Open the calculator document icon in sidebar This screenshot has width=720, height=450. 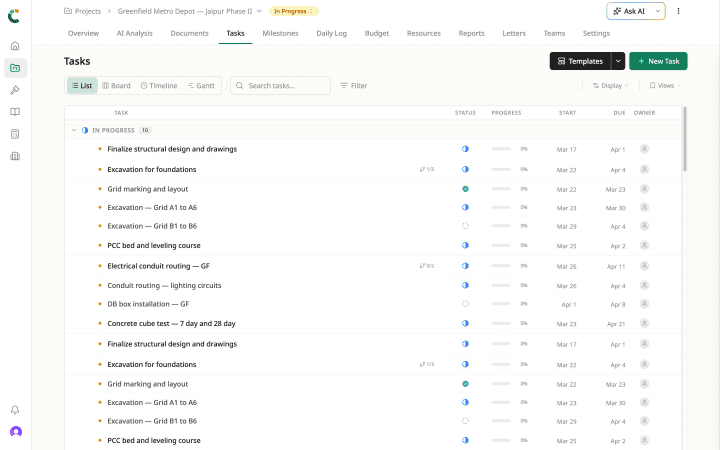tap(15, 134)
